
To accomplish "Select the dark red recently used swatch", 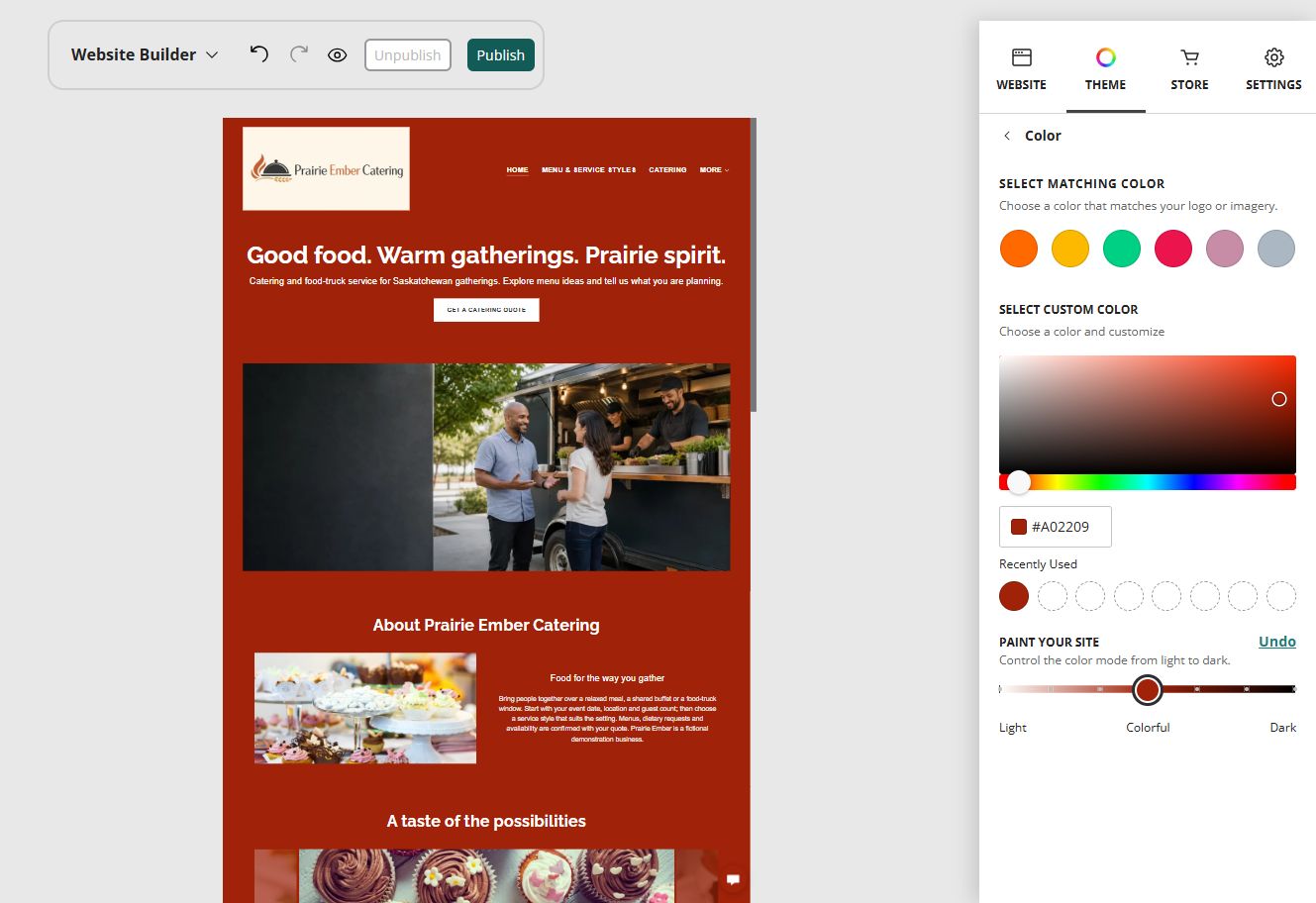I will coord(1014,596).
